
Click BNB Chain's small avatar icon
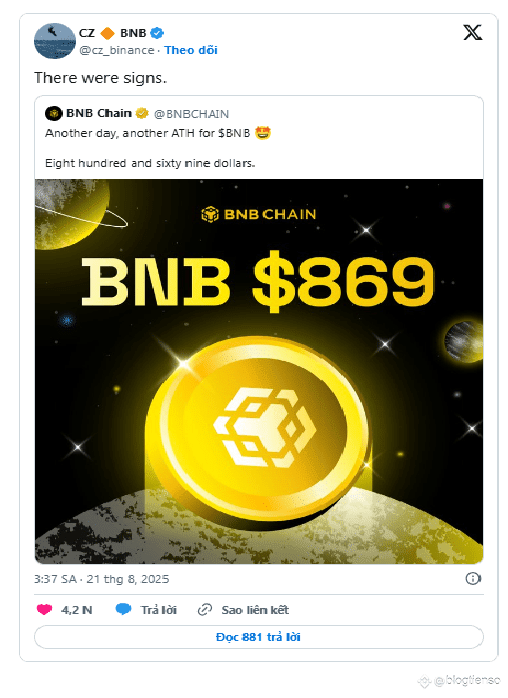pyautogui.click(x=53, y=114)
